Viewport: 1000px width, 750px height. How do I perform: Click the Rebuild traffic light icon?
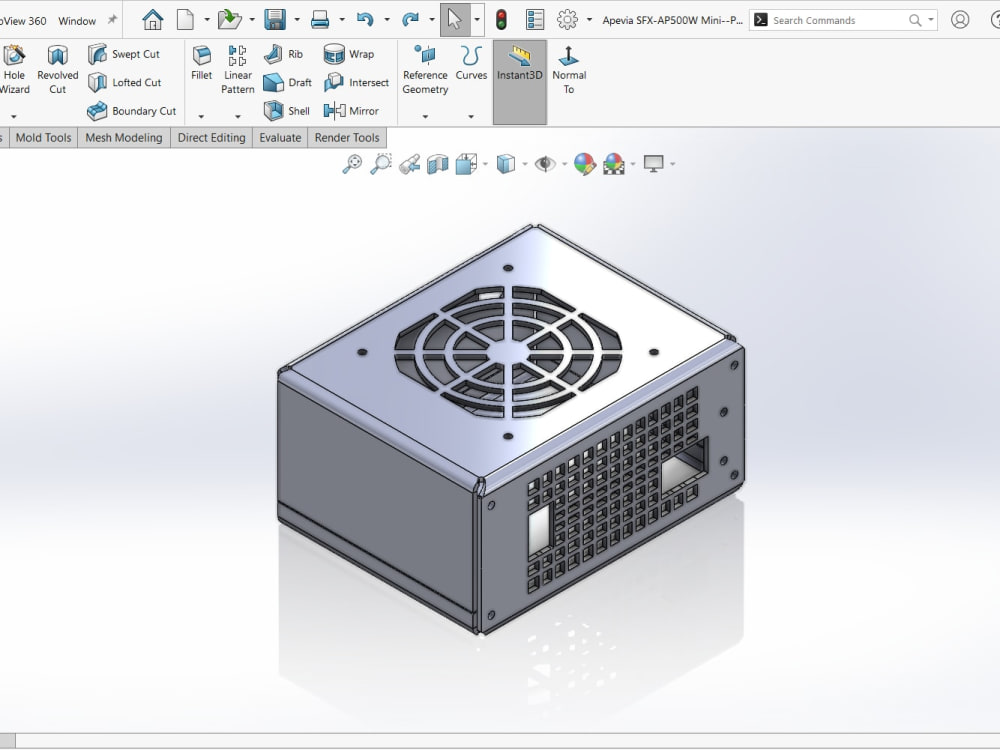coord(502,20)
